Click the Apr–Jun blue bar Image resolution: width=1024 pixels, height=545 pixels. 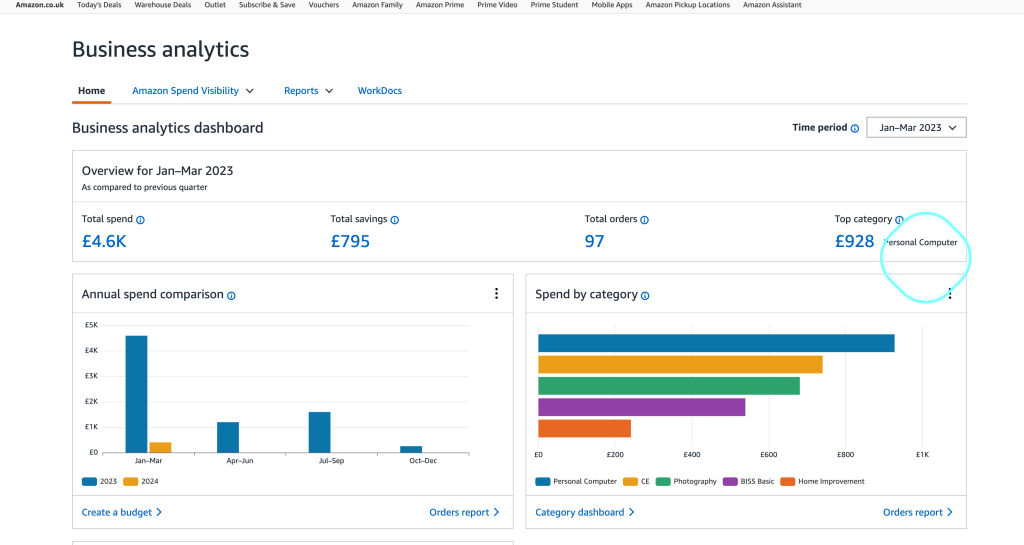228,437
